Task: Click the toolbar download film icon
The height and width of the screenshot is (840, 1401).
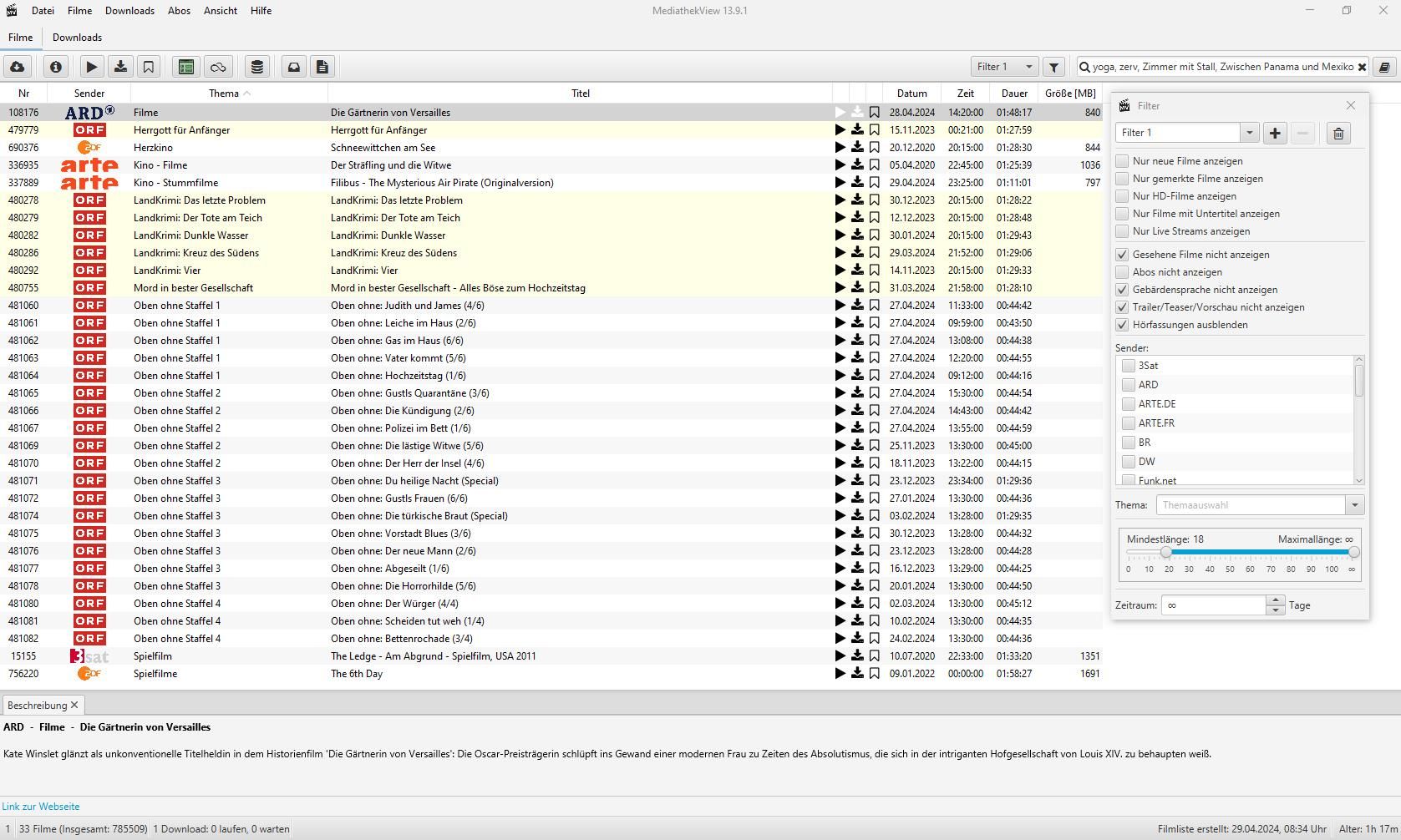Action: [120, 67]
